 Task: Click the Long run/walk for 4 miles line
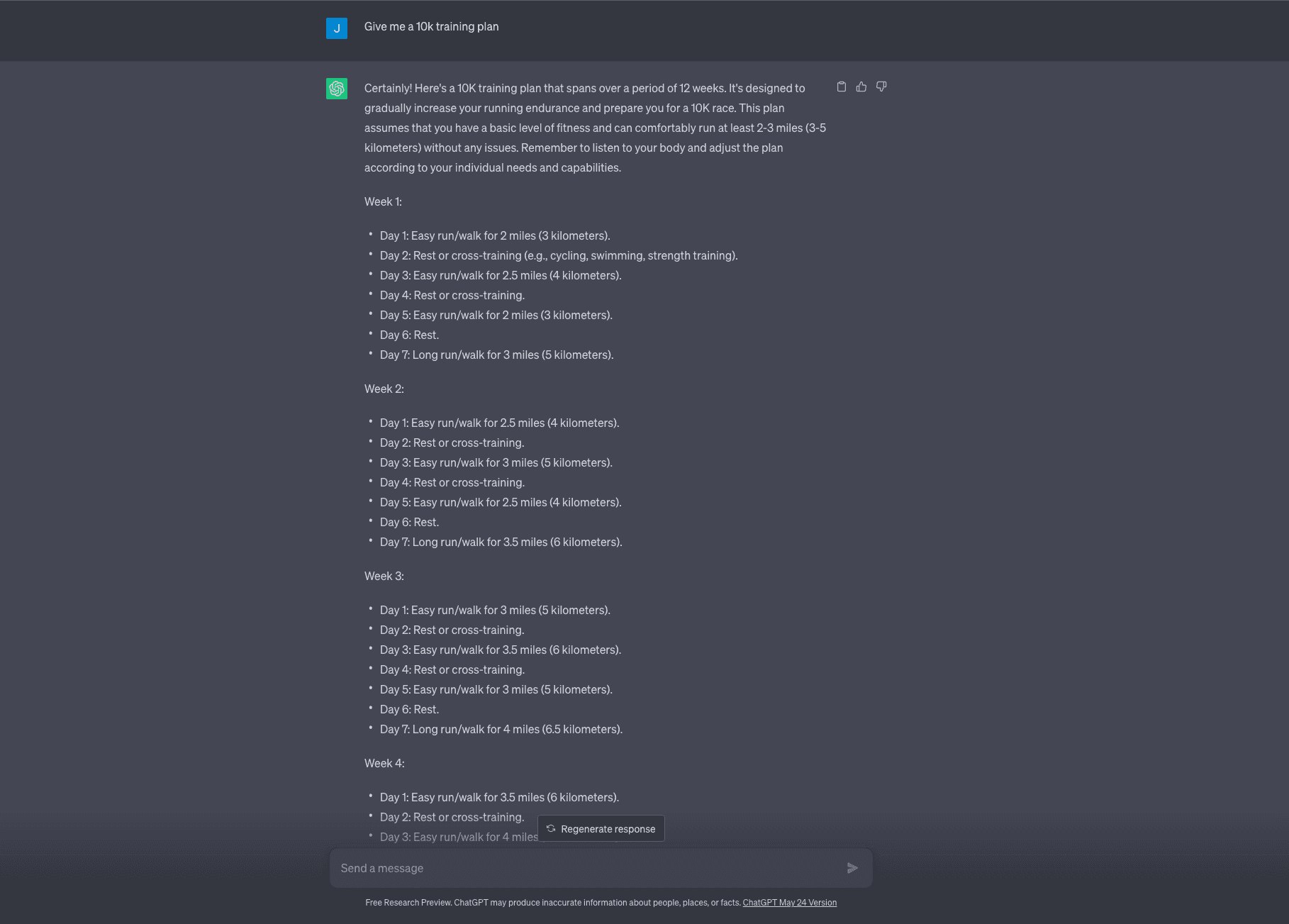pyautogui.click(x=501, y=730)
